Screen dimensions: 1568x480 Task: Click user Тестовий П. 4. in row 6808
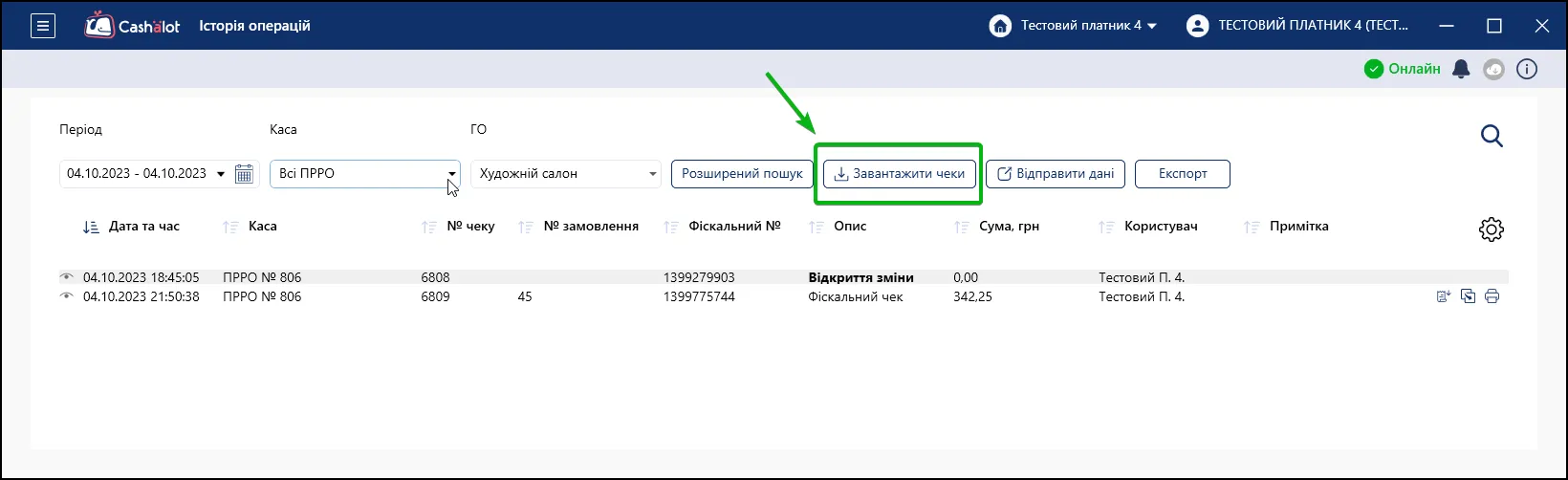pyautogui.click(x=1142, y=277)
